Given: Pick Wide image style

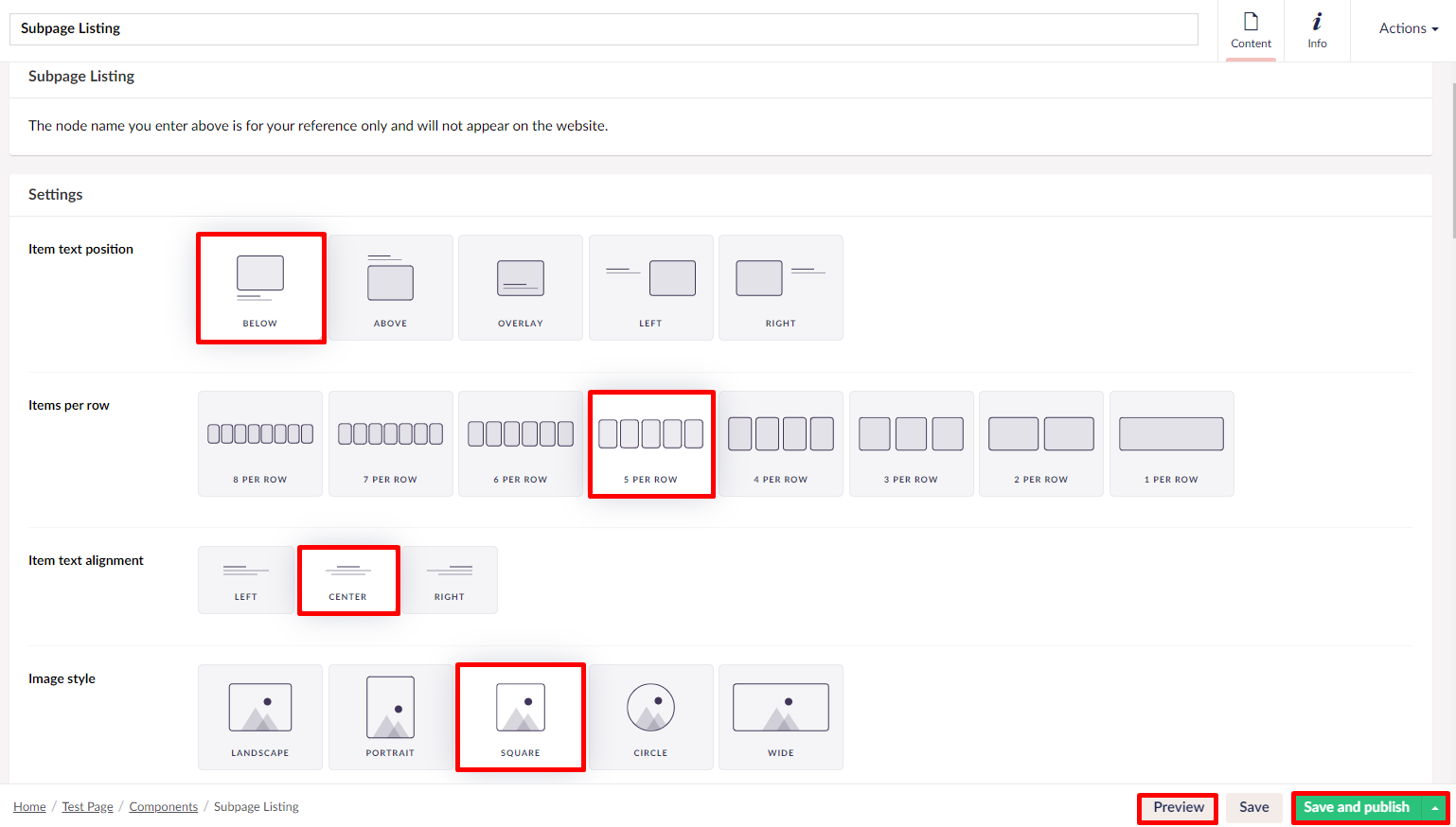Looking at the screenshot, I should pyautogui.click(x=781, y=717).
